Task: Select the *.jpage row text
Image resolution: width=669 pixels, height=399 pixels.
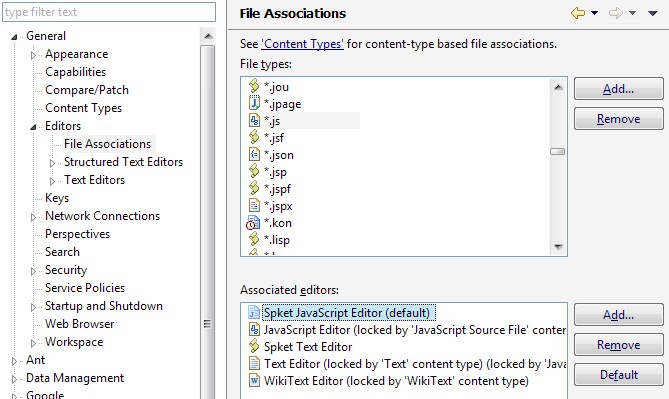Action: pos(282,104)
